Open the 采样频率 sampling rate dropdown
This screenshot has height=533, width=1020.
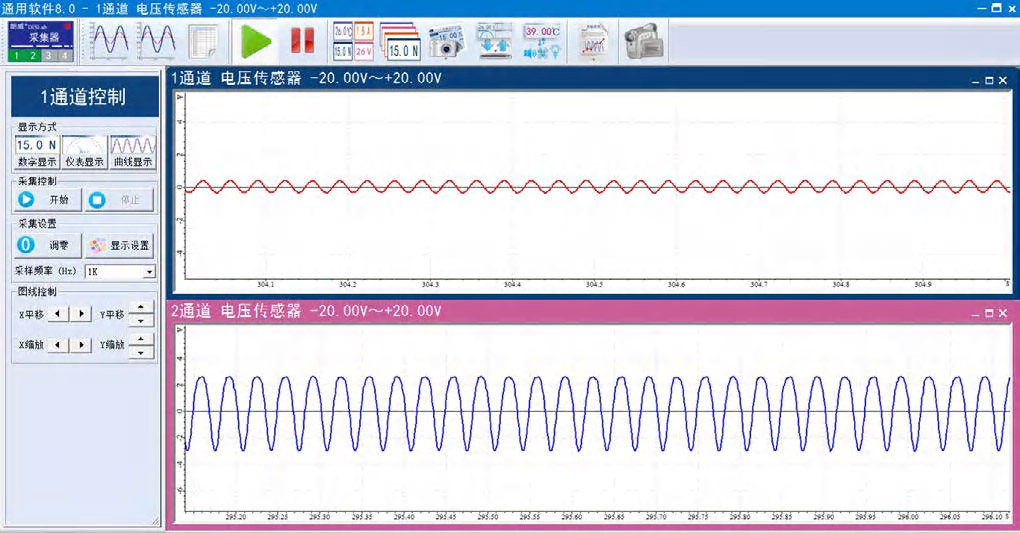150,272
